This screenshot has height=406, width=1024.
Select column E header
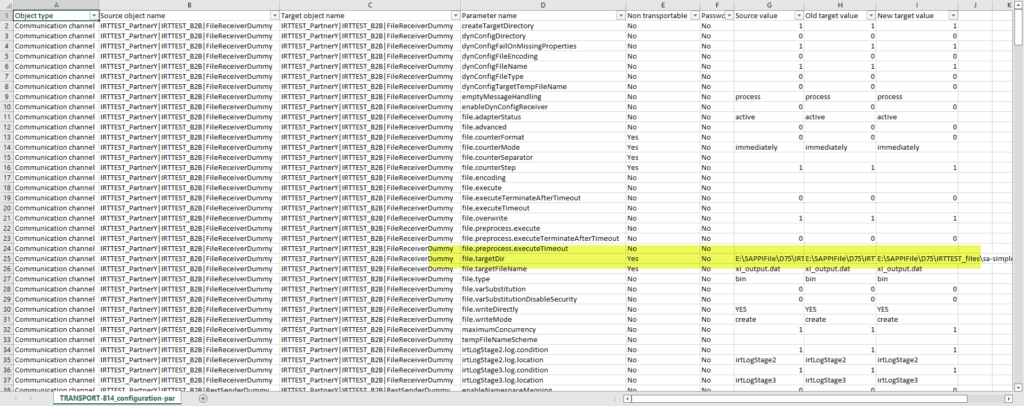tap(662, 5)
